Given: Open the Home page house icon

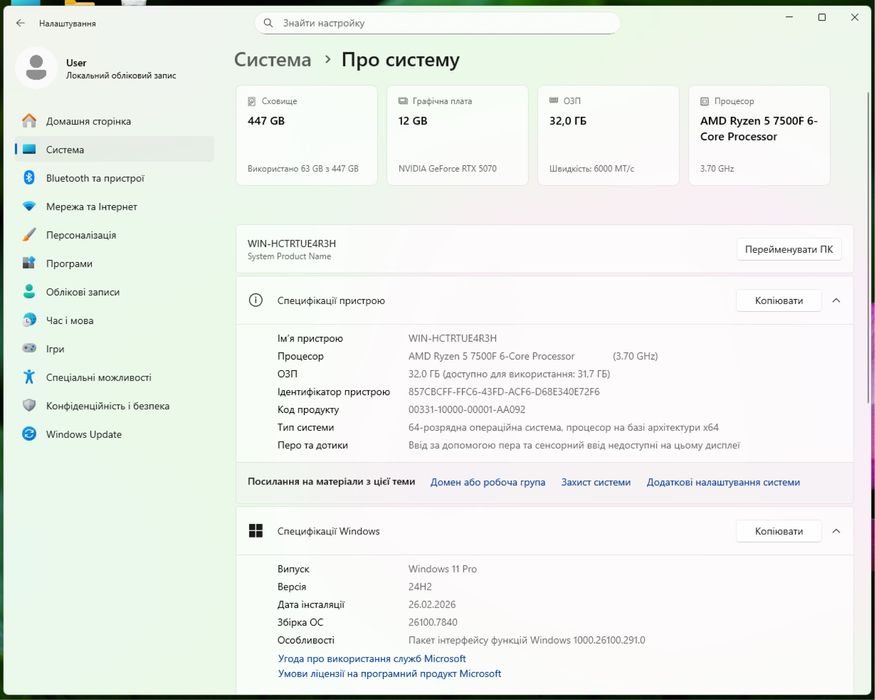Looking at the screenshot, I should tap(29, 121).
